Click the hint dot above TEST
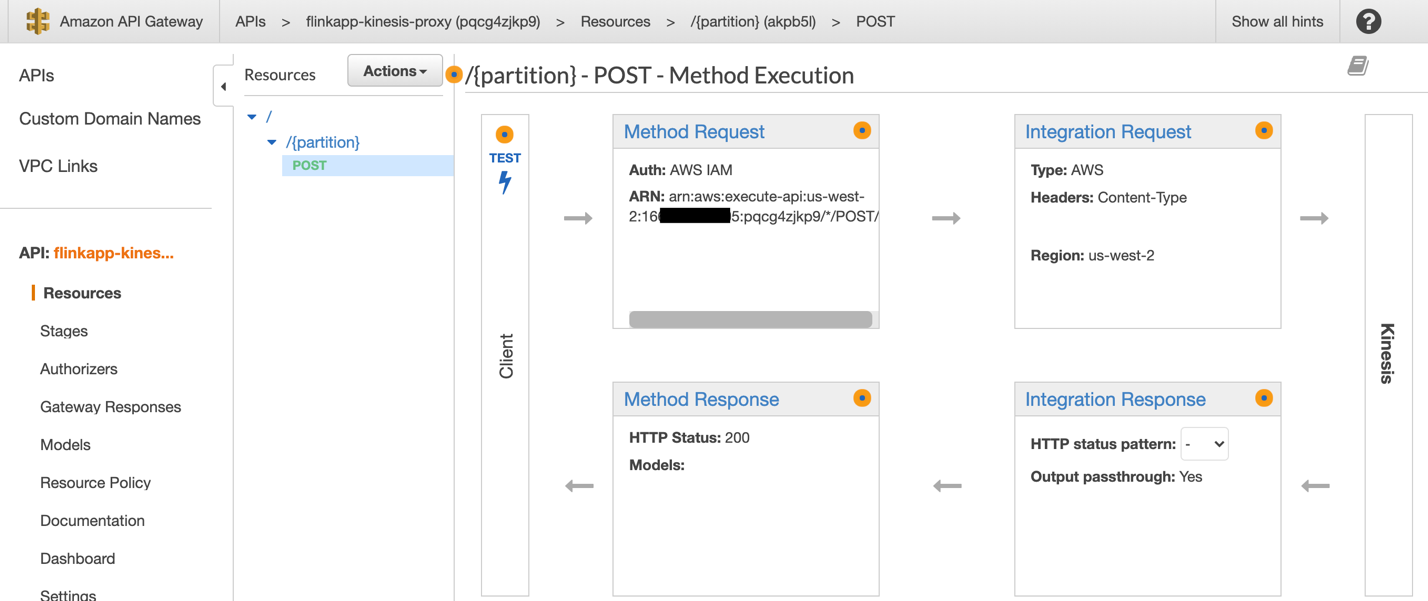Viewport: 1428px width, 601px height. click(505, 134)
